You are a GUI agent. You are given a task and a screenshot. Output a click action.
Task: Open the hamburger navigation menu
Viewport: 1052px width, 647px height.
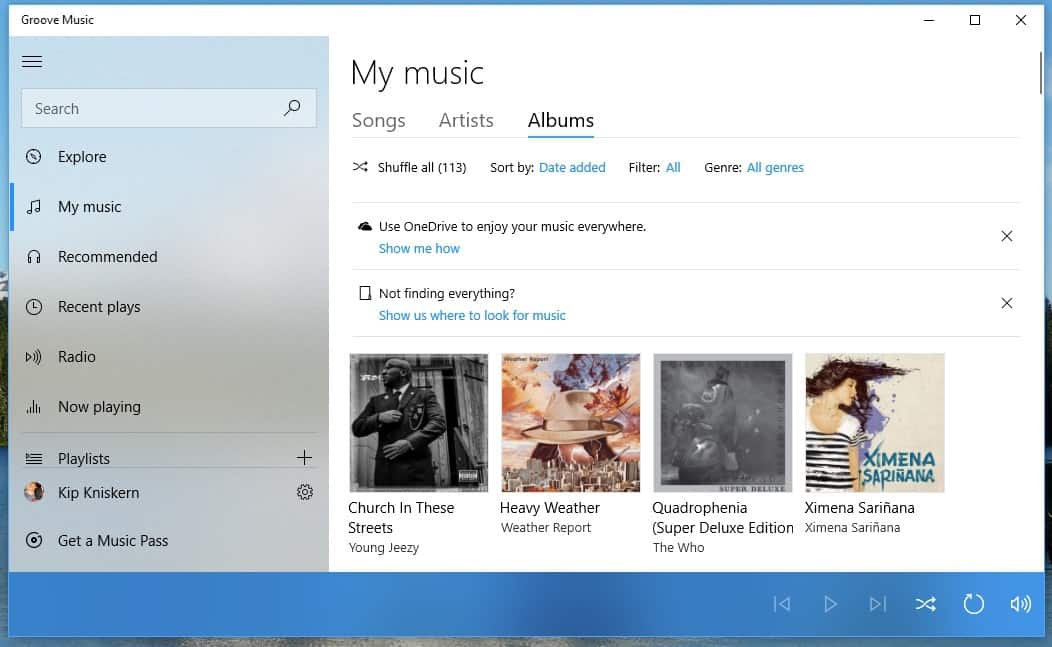point(32,62)
